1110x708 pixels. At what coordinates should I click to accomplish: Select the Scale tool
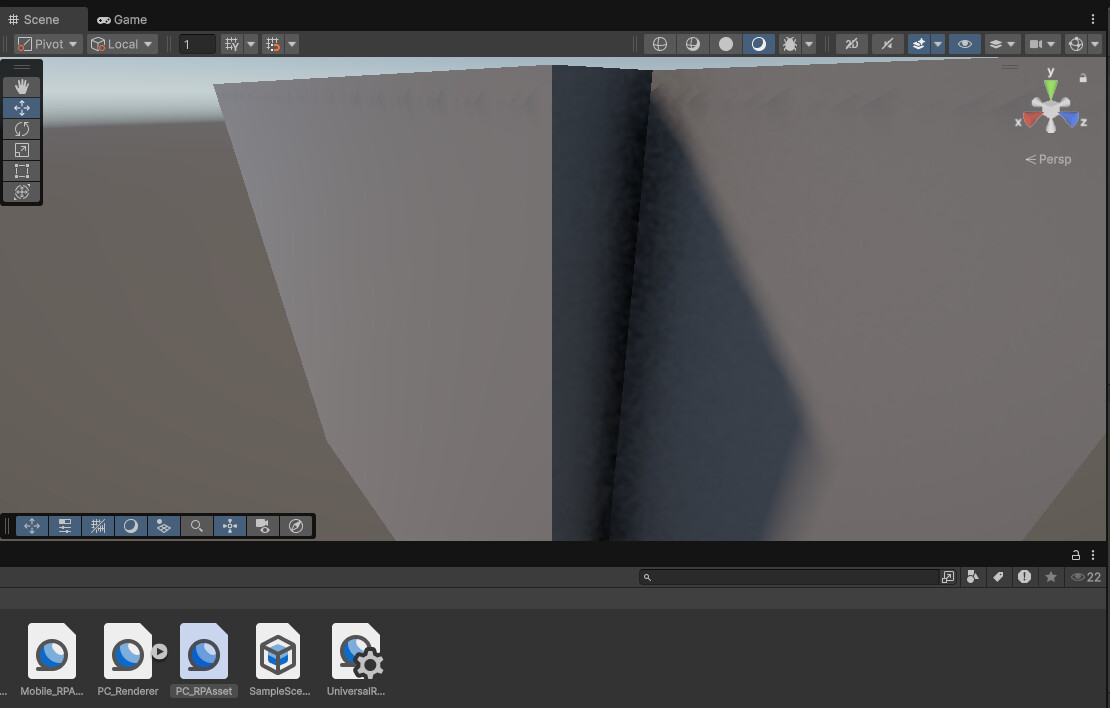(22, 150)
